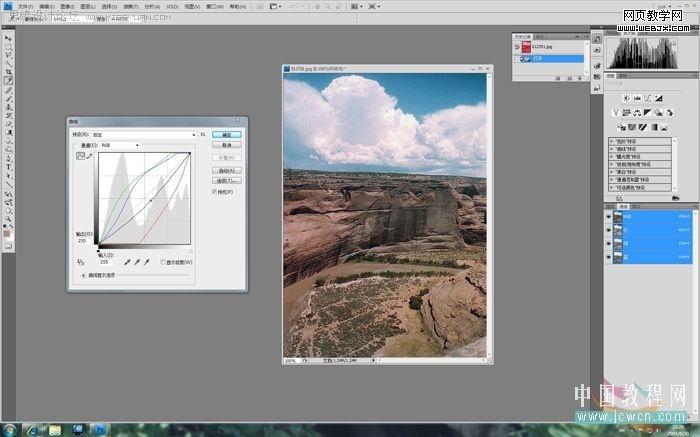Screen dimensions: 700x437
Task: Select the Move tool at toolbox top
Action: coord(8,38)
